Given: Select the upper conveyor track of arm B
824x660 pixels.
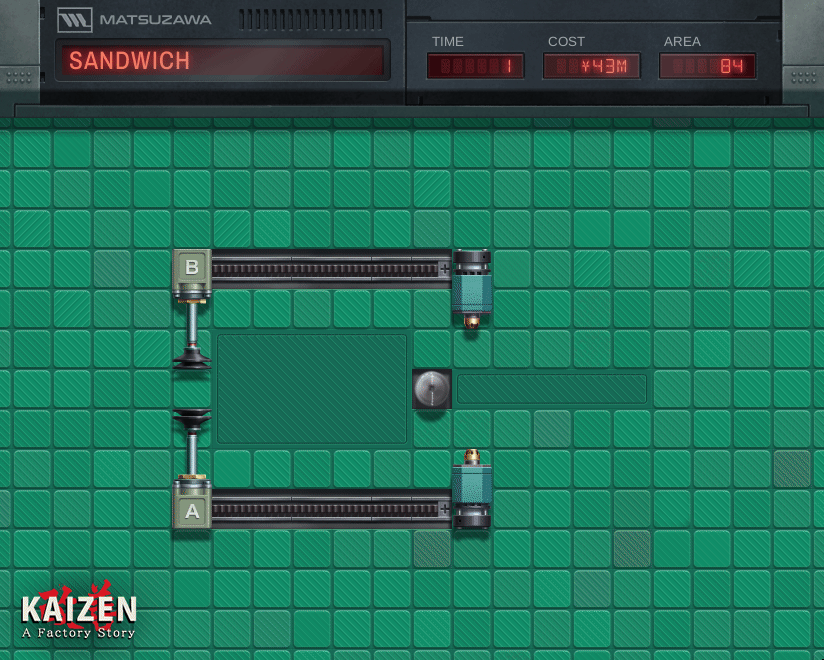Looking at the screenshot, I should (x=331, y=269).
